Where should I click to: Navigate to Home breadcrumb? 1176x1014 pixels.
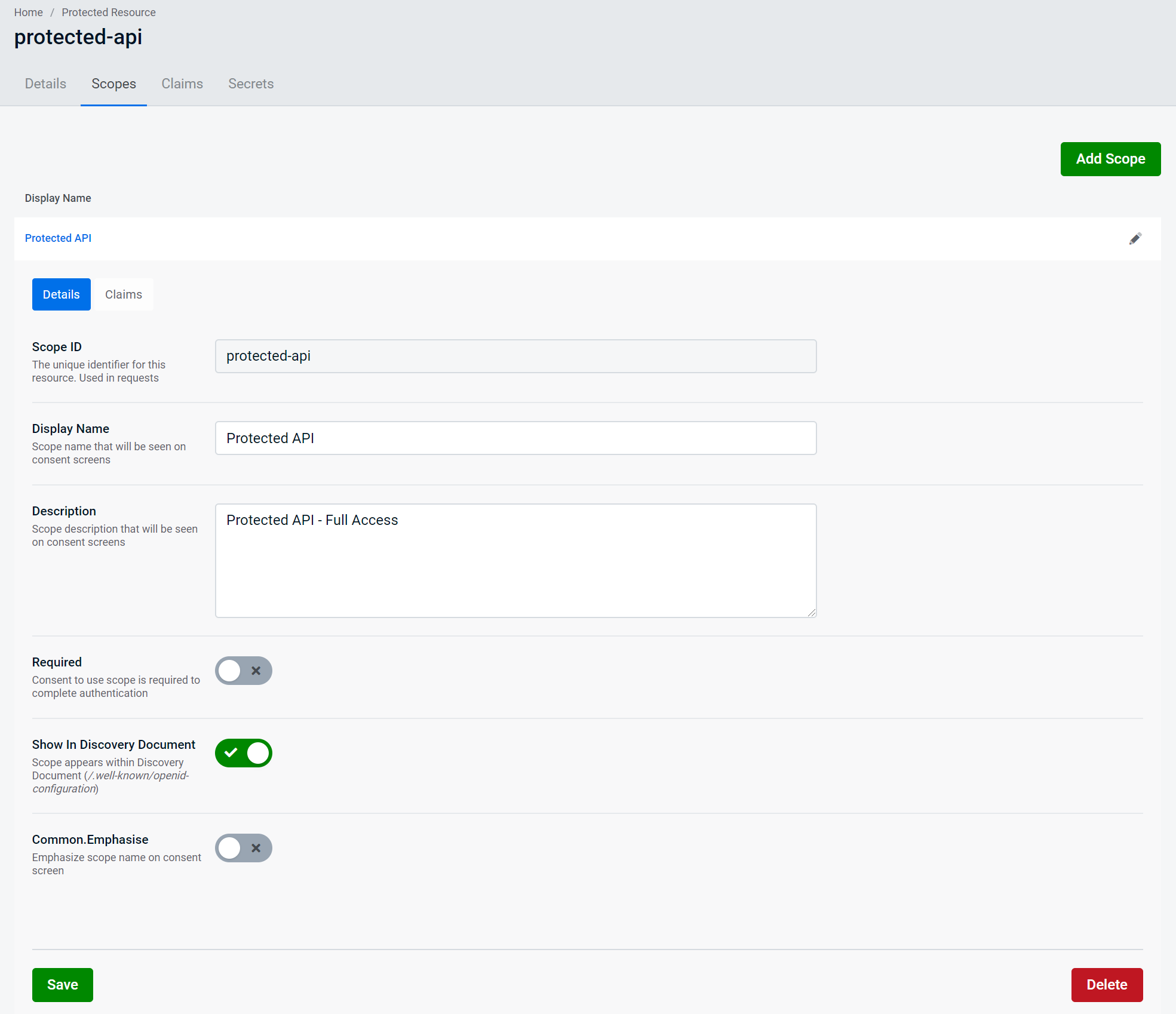tap(29, 13)
